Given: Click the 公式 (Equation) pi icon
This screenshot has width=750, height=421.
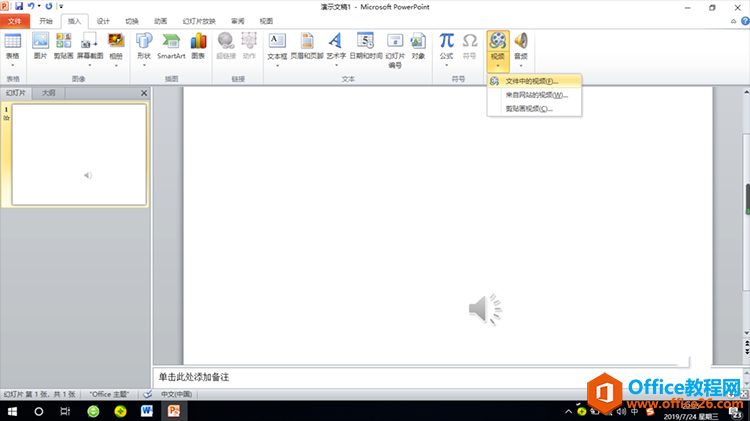Looking at the screenshot, I should click(446, 45).
